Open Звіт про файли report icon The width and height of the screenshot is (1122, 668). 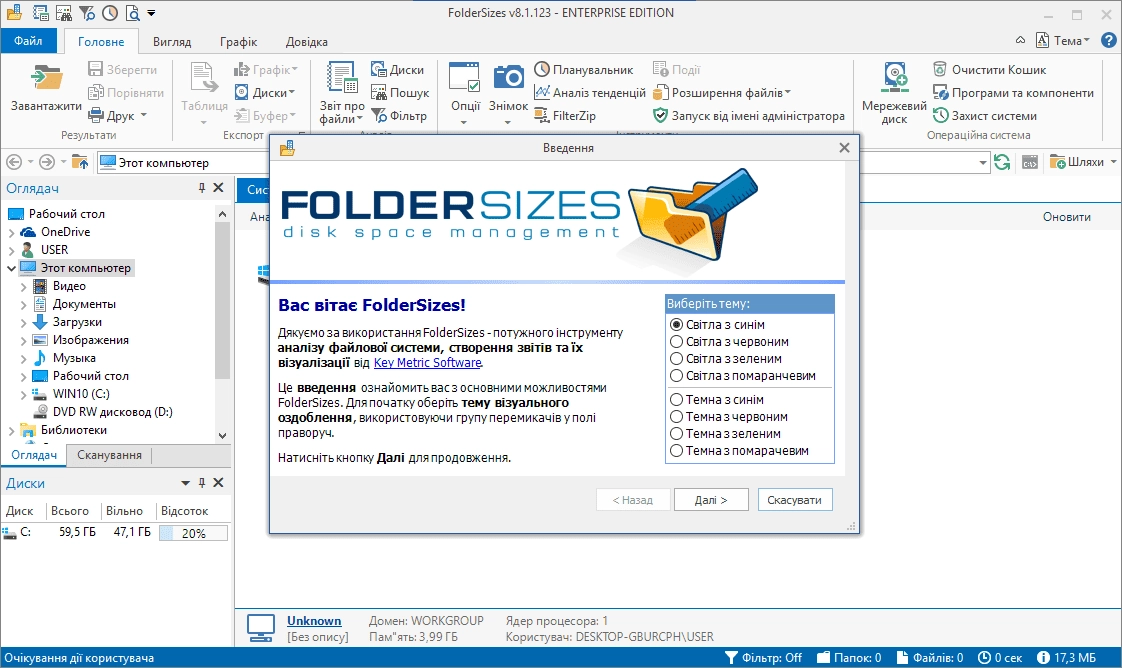[342, 77]
